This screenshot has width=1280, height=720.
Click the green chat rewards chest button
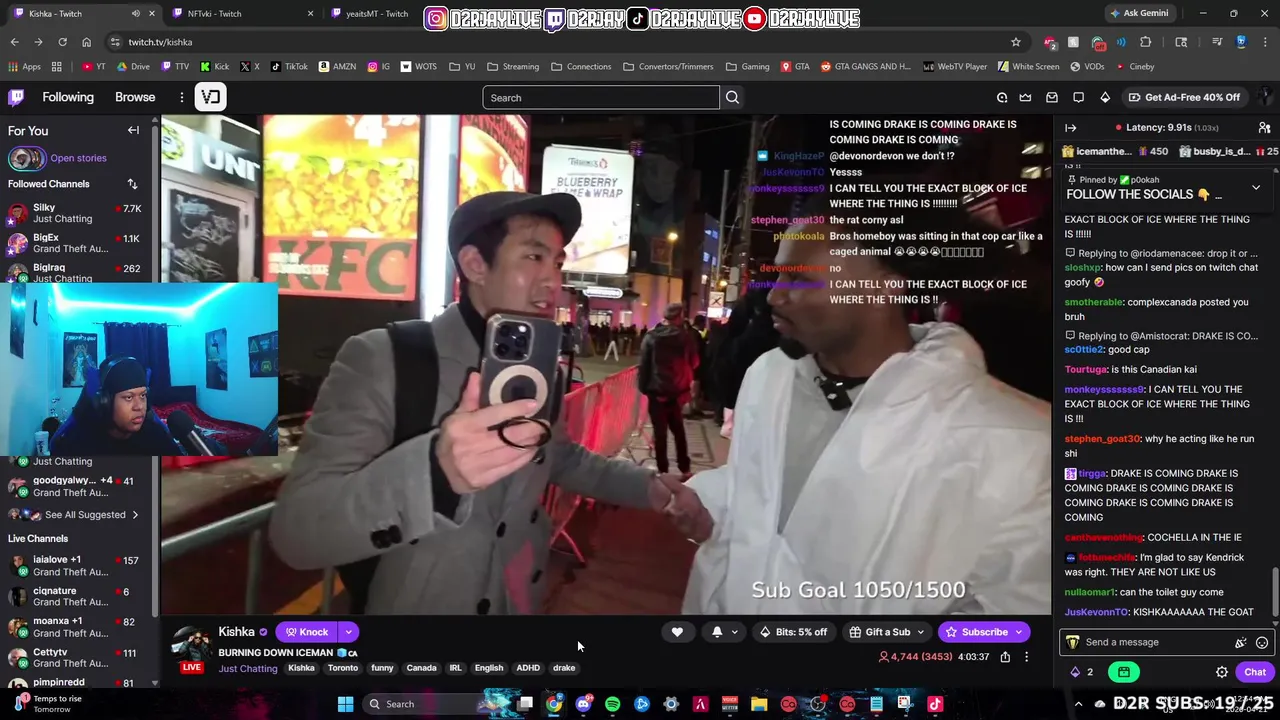[x=1124, y=672]
